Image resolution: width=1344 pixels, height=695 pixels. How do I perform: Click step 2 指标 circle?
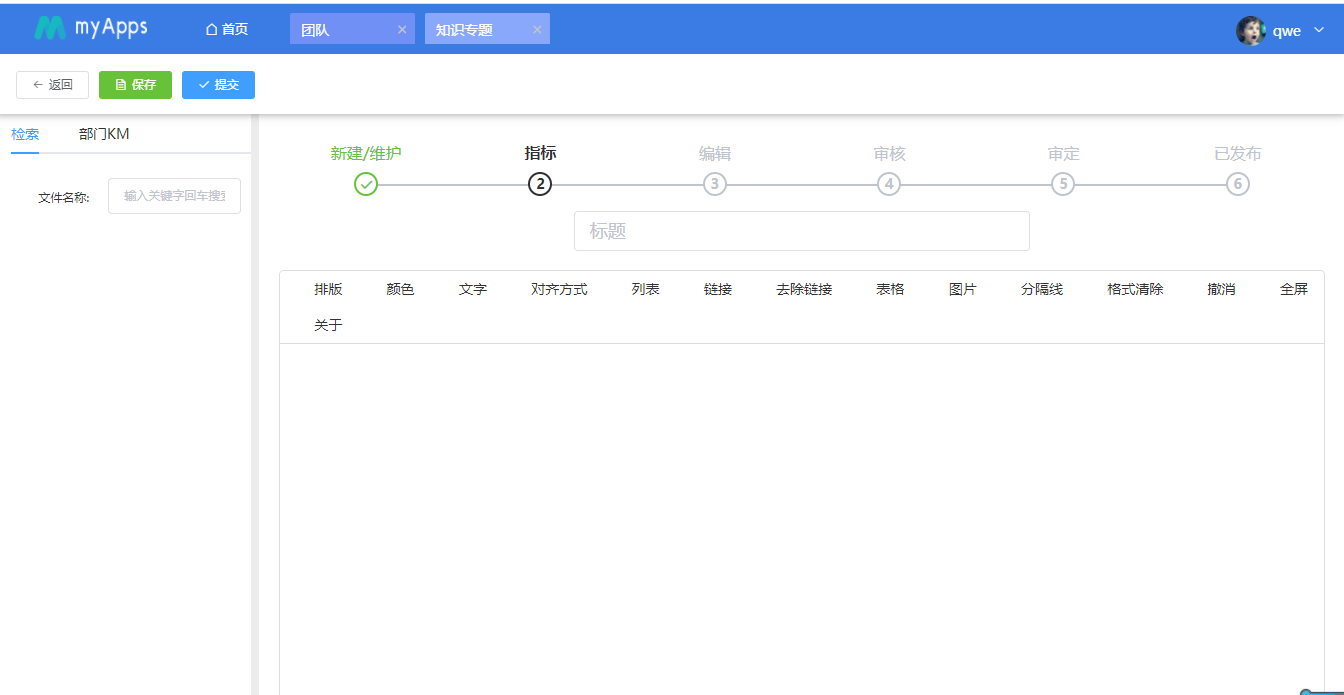click(x=540, y=184)
